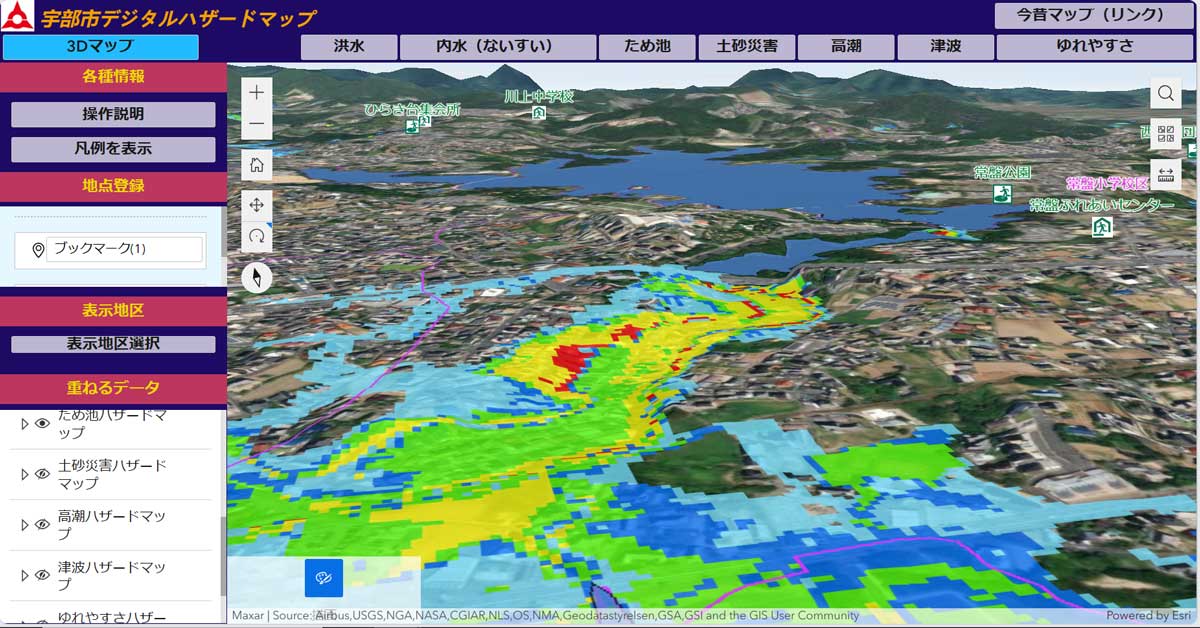Toggle visibility of ため池ハザードマップ layer
This screenshot has width=1200, height=628.
click(42, 423)
